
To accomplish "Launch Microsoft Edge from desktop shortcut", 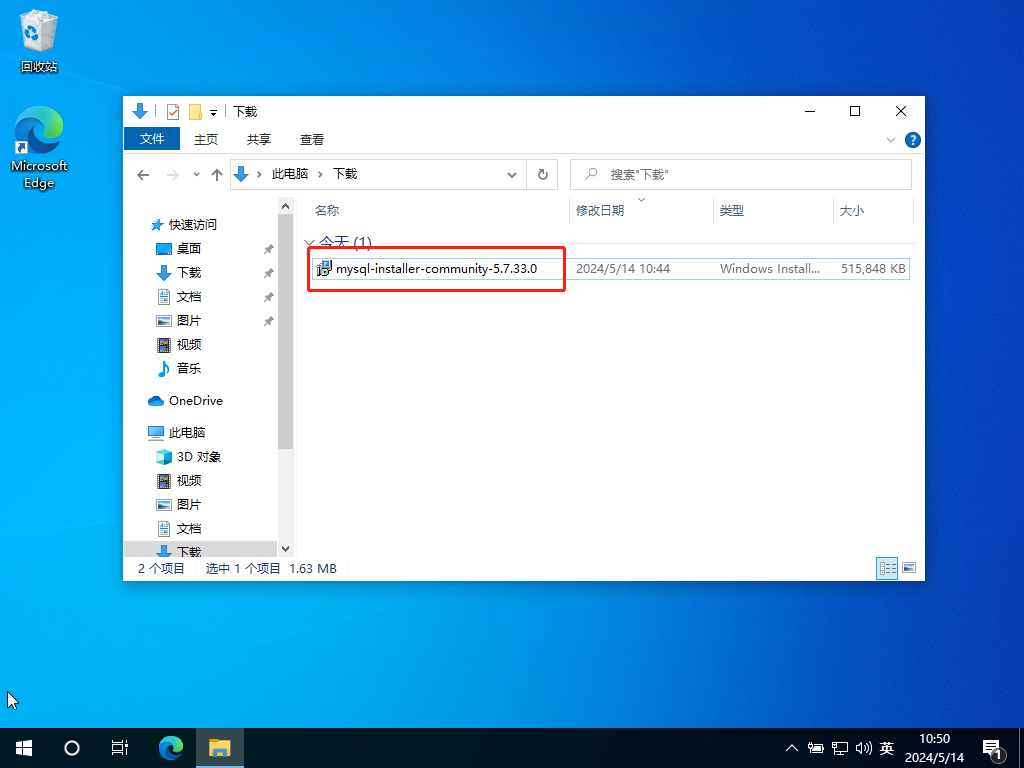I will tap(39, 148).
